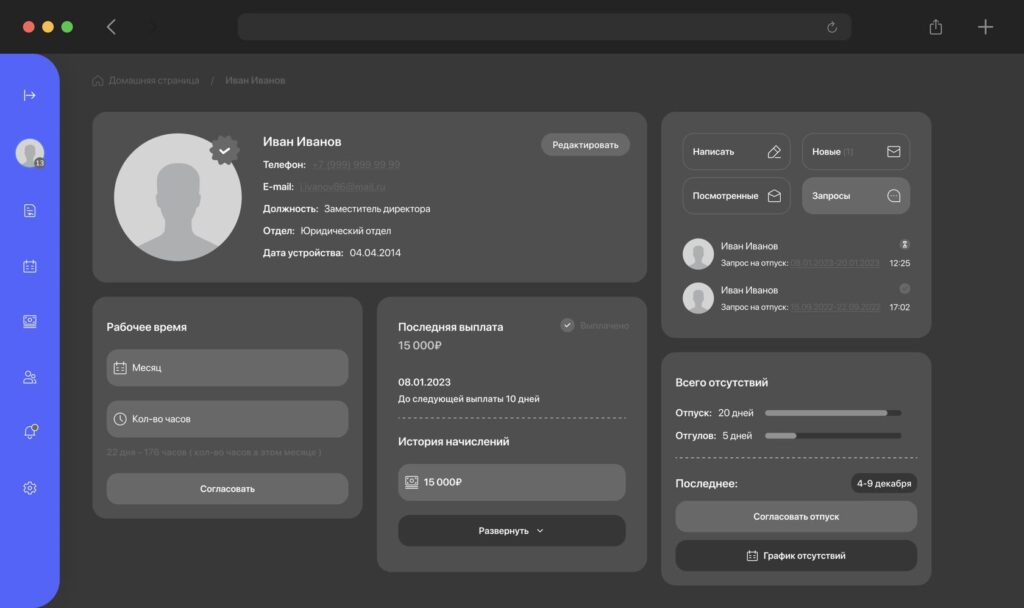Open the "Кол-во часов" hours field

point(227,419)
